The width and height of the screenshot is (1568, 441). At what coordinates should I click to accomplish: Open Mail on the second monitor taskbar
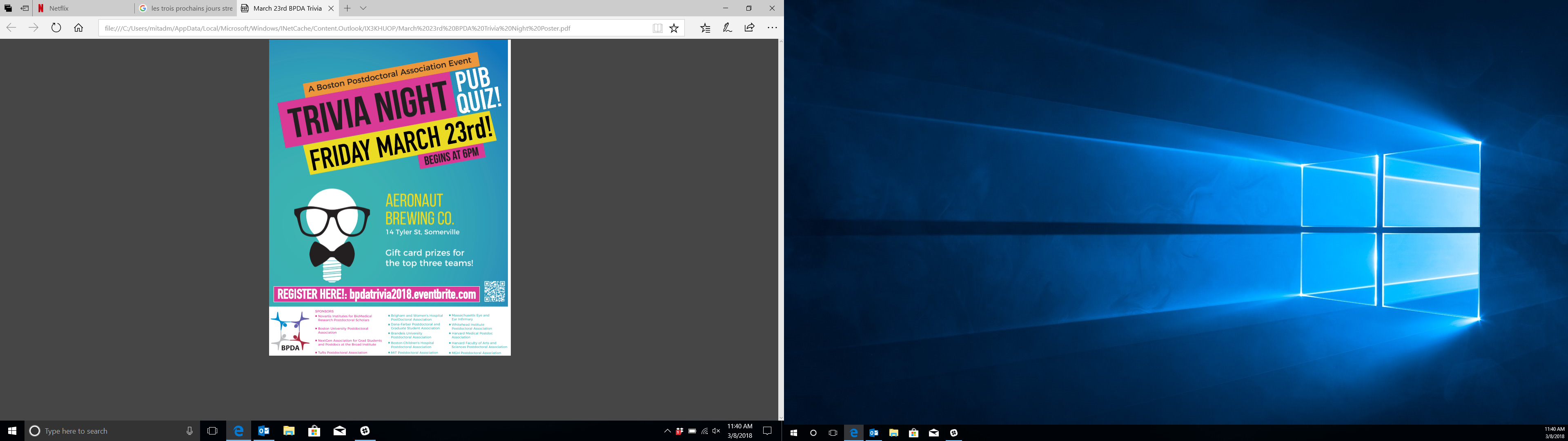click(934, 432)
